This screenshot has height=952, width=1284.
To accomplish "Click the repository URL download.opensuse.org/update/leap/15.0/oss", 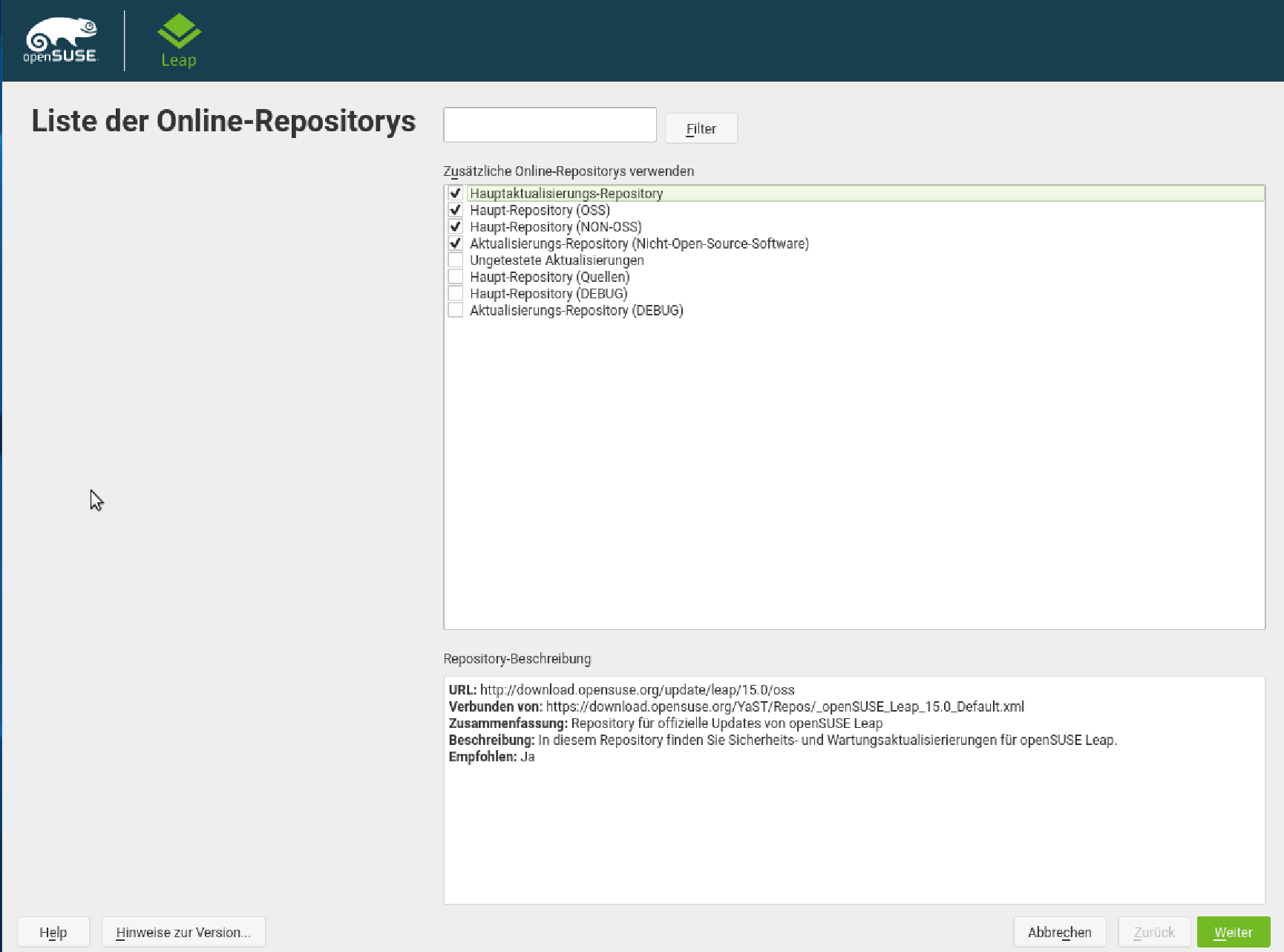I will tap(638, 689).
